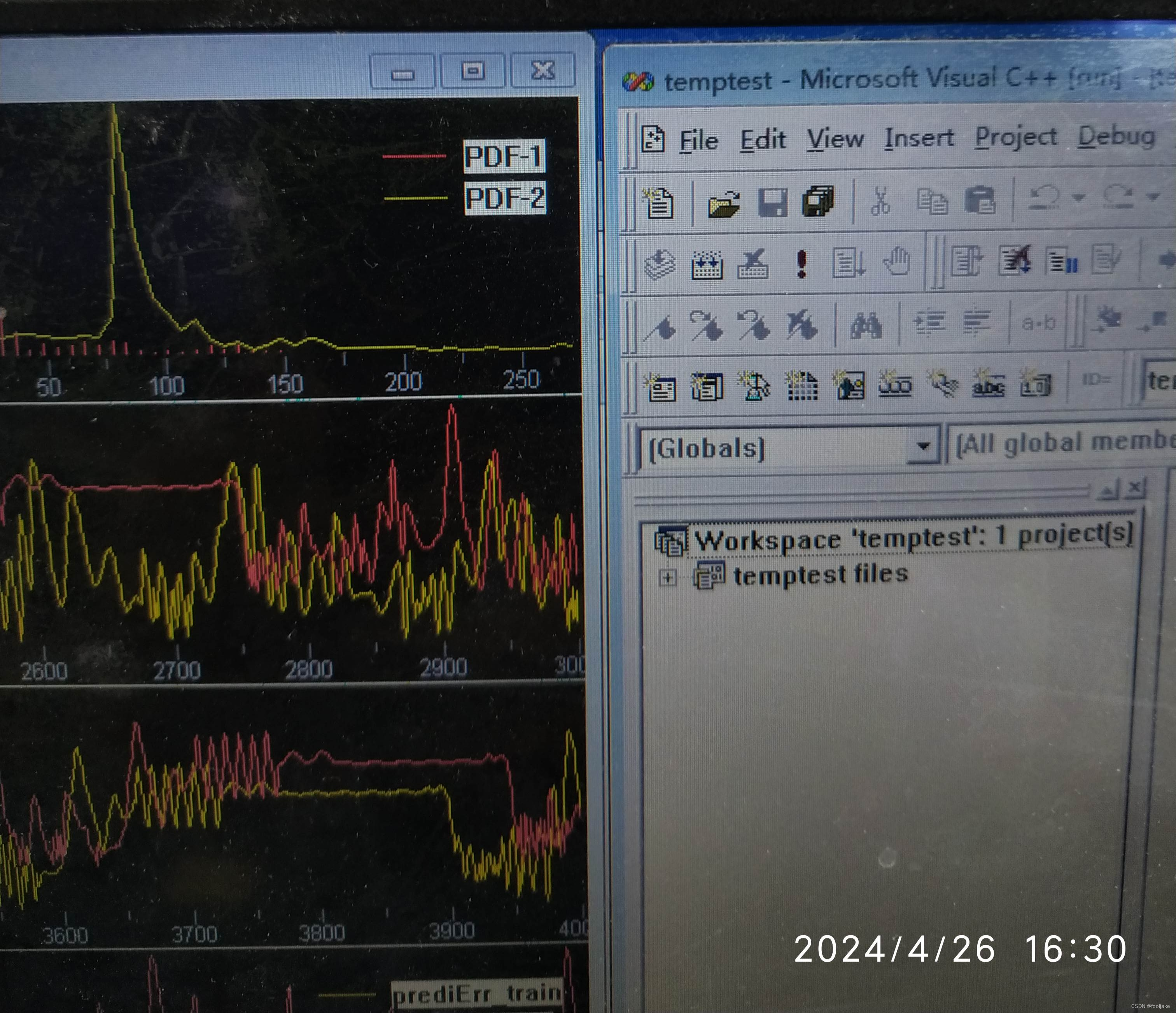Open the Globals class dropdown arrow
This screenshot has width=1176, height=1013.
tap(923, 446)
